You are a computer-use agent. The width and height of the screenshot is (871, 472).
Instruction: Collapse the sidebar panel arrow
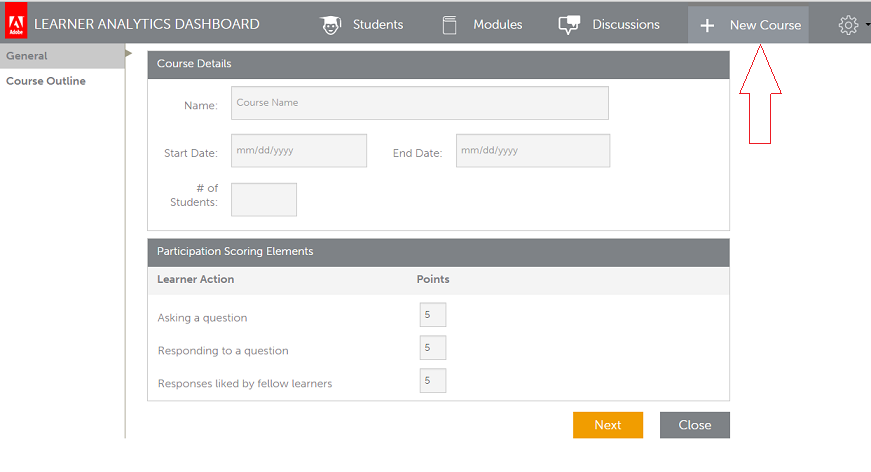128,54
